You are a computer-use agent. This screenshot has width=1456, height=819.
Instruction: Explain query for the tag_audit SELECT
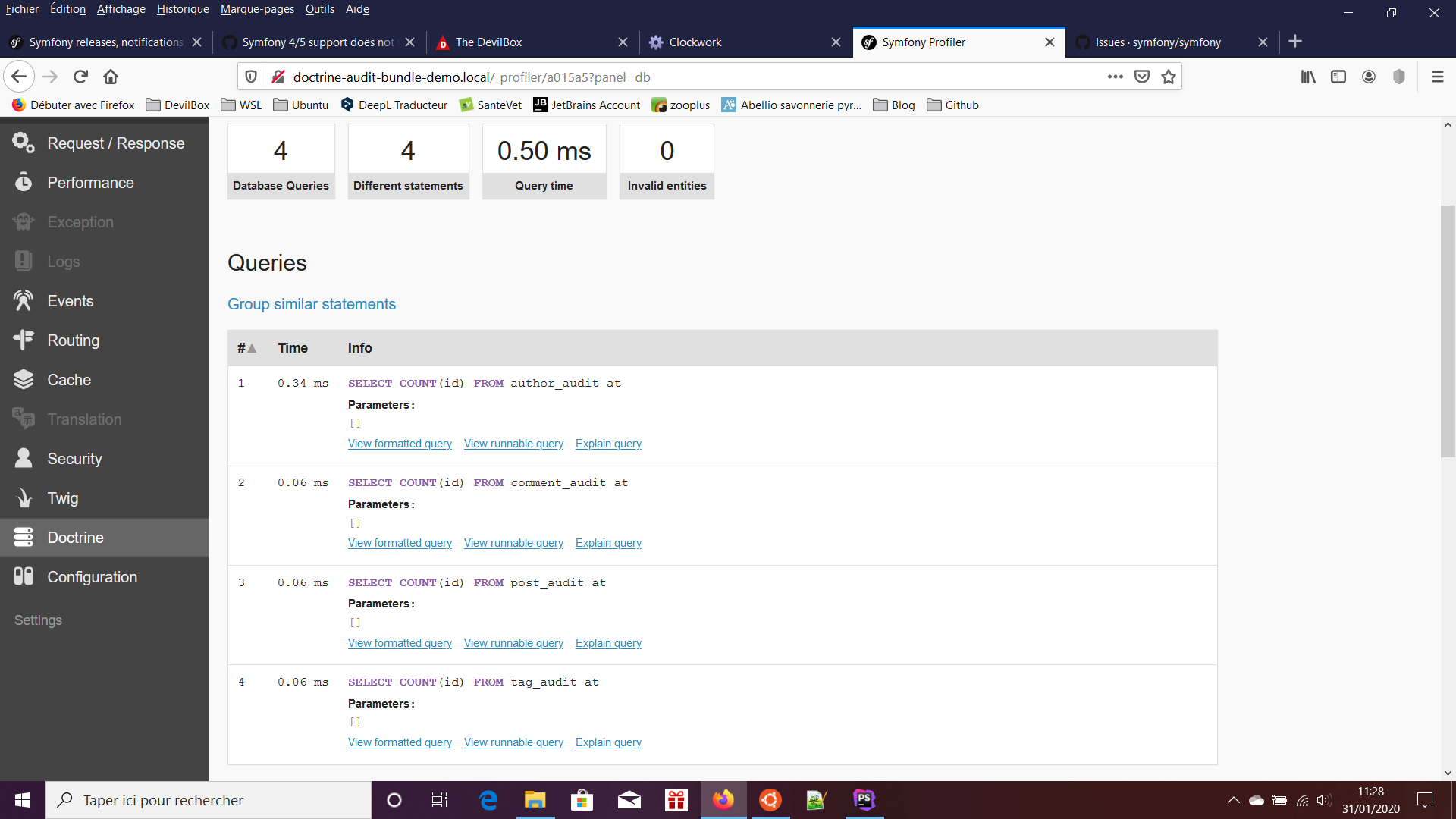point(608,742)
